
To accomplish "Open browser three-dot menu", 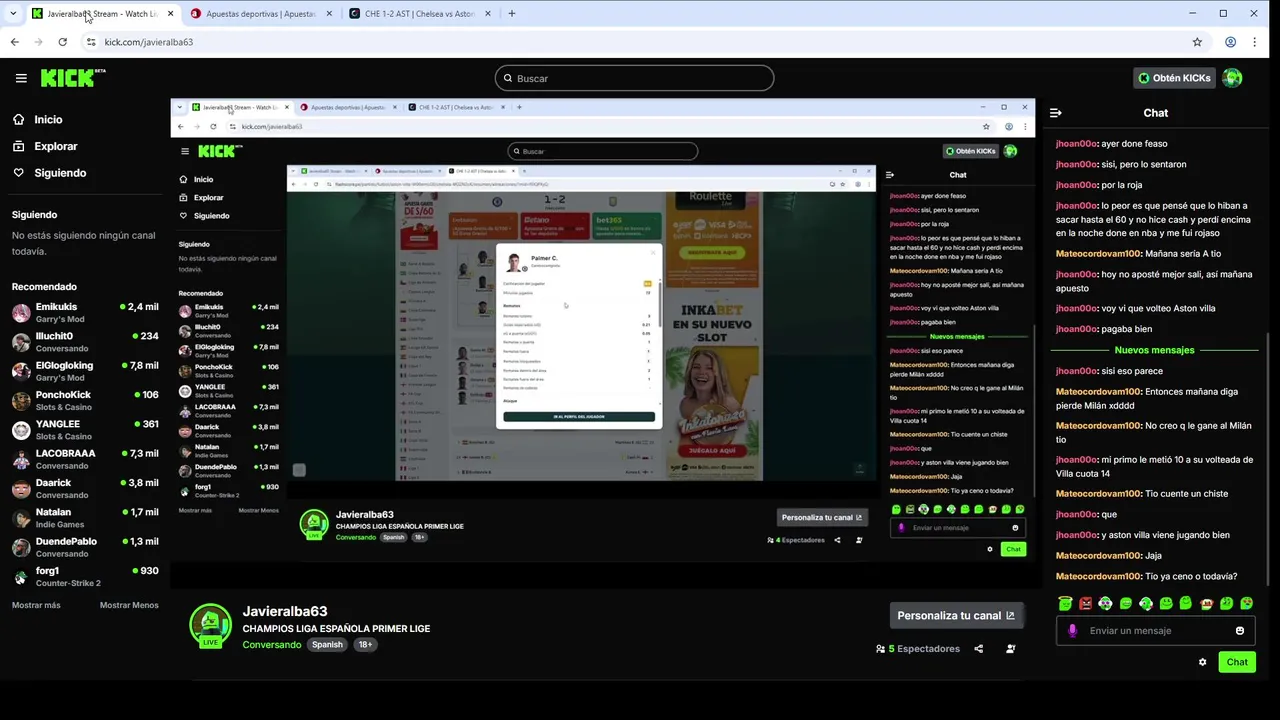I will pyautogui.click(x=1255, y=42).
